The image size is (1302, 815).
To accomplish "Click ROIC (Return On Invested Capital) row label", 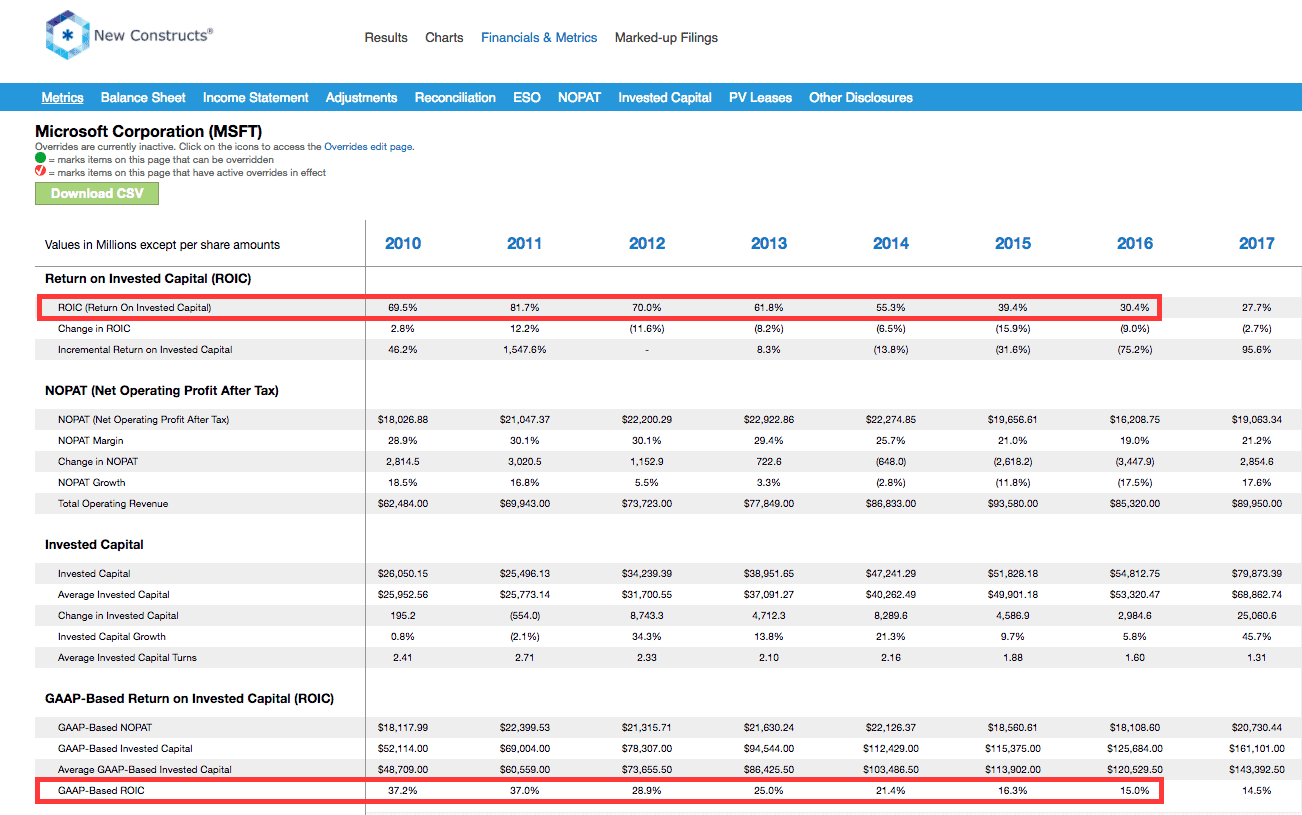I will [135, 308].
